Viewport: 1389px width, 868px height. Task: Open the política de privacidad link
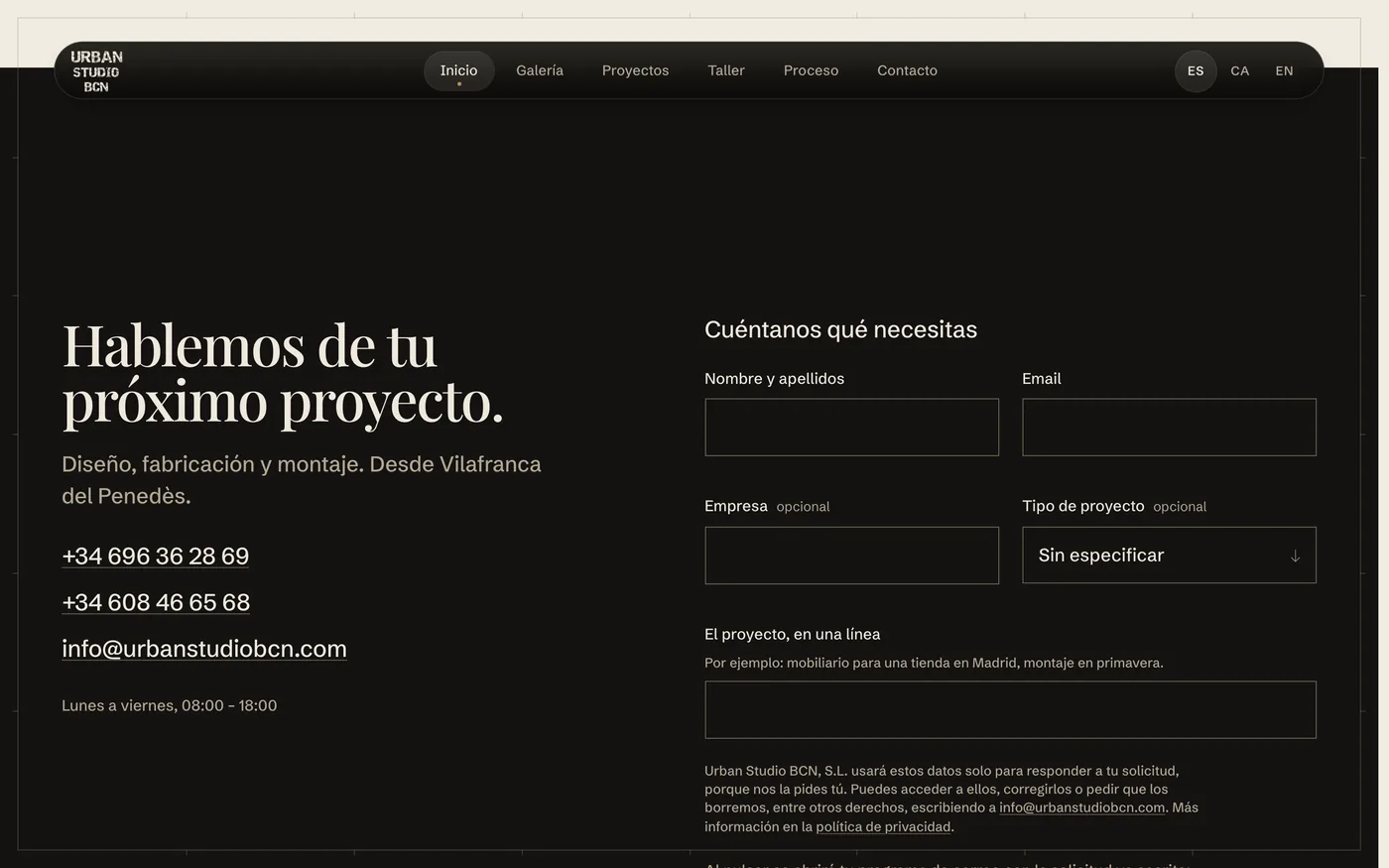pos(883,826)
